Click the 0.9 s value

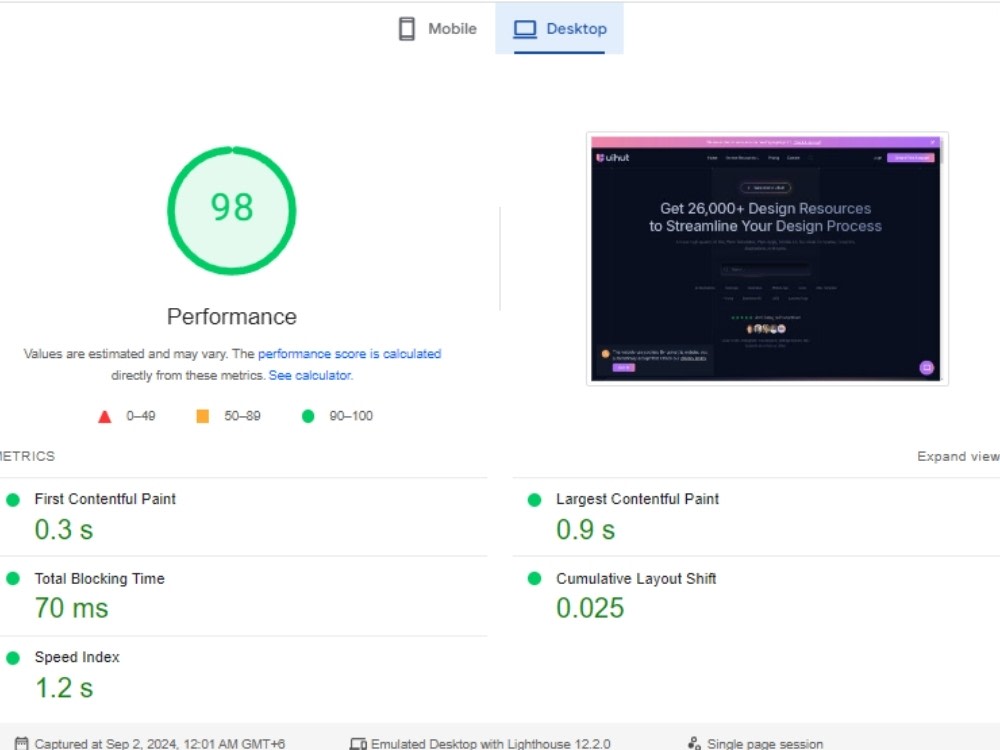(x=585, y=530)
